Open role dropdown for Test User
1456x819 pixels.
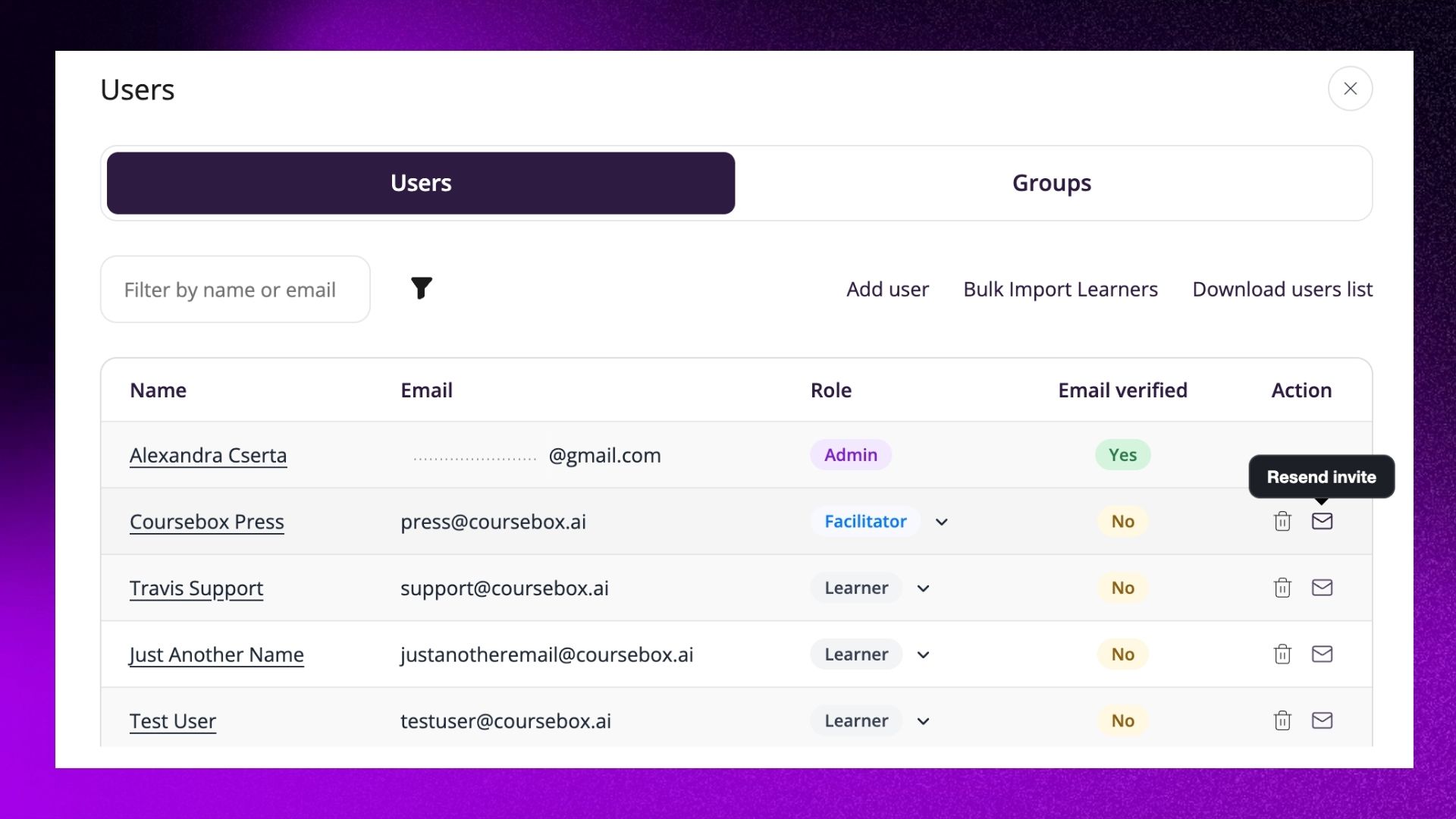tap(923, 721)
